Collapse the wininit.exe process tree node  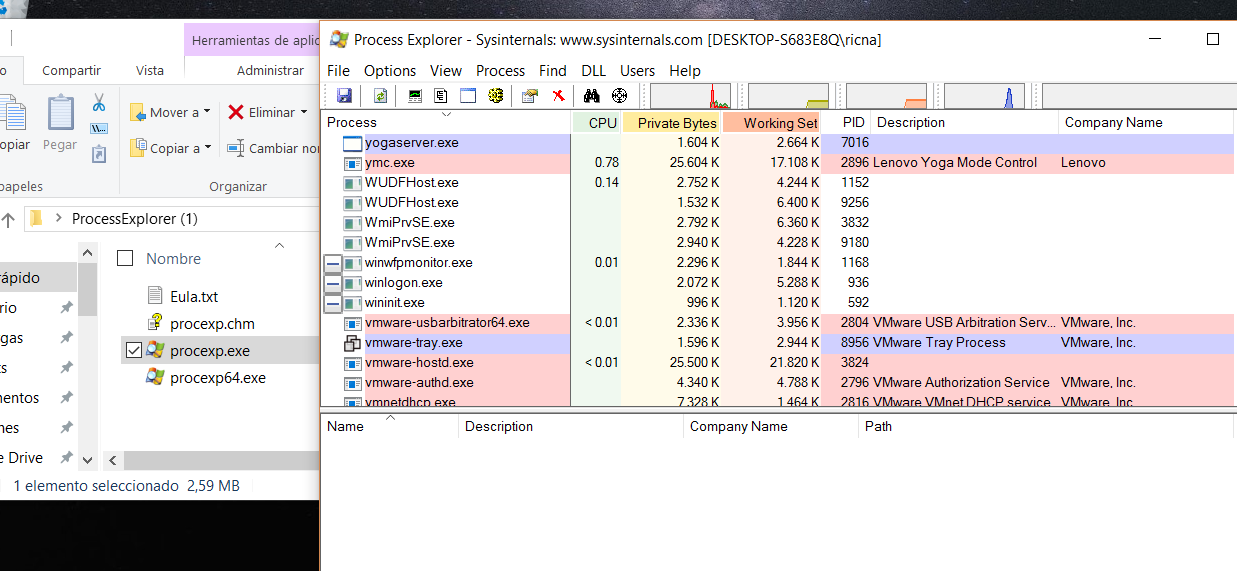pos(333,303)
